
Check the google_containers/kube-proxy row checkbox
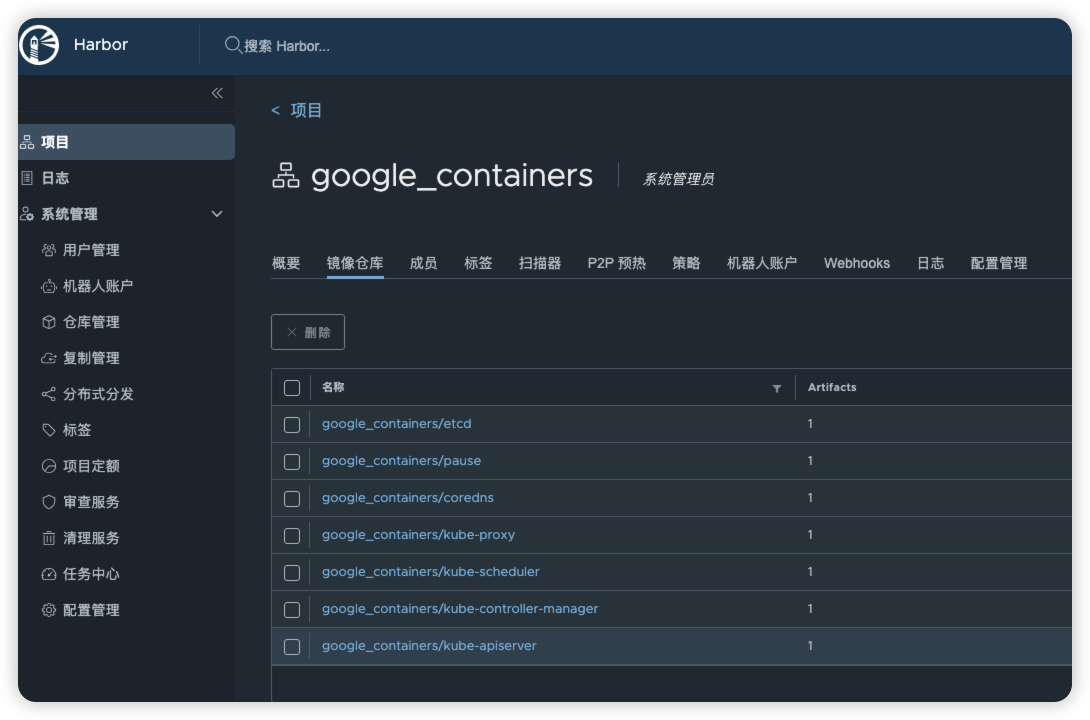click(292, 536)
